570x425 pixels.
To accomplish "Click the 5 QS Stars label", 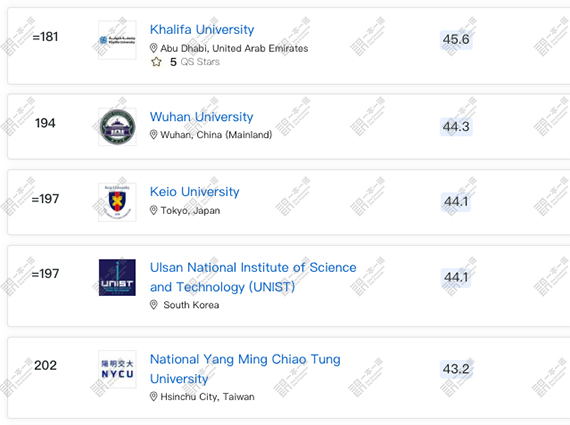I will click(x=195, y=62).
